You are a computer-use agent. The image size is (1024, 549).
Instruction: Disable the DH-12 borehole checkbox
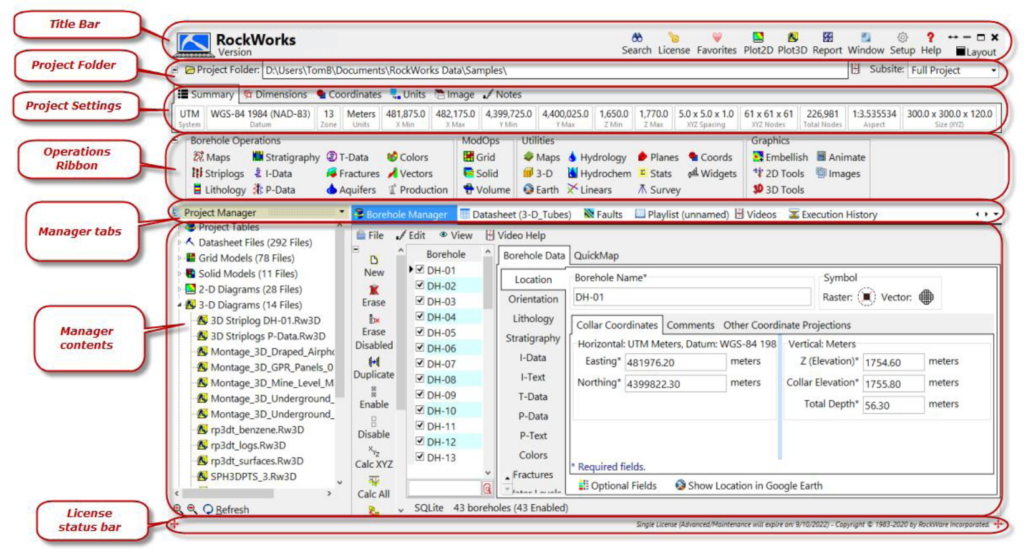point(421,442)
